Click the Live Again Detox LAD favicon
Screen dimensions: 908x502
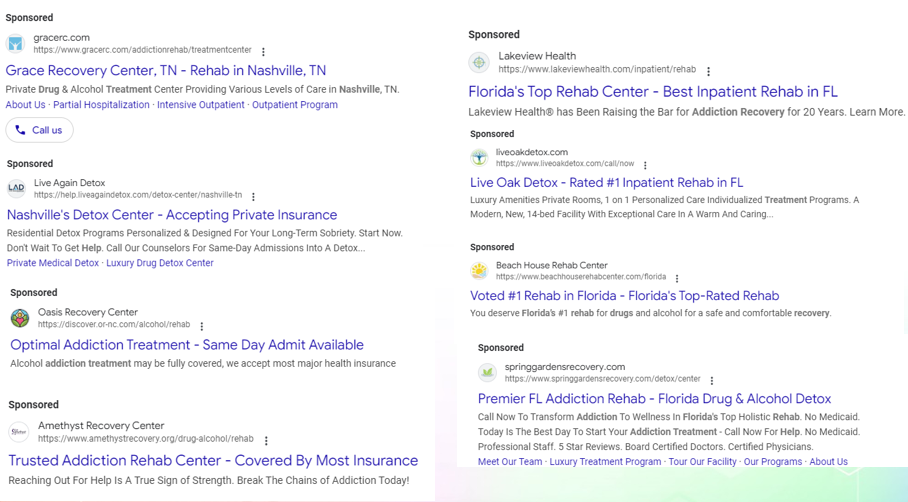16,188
